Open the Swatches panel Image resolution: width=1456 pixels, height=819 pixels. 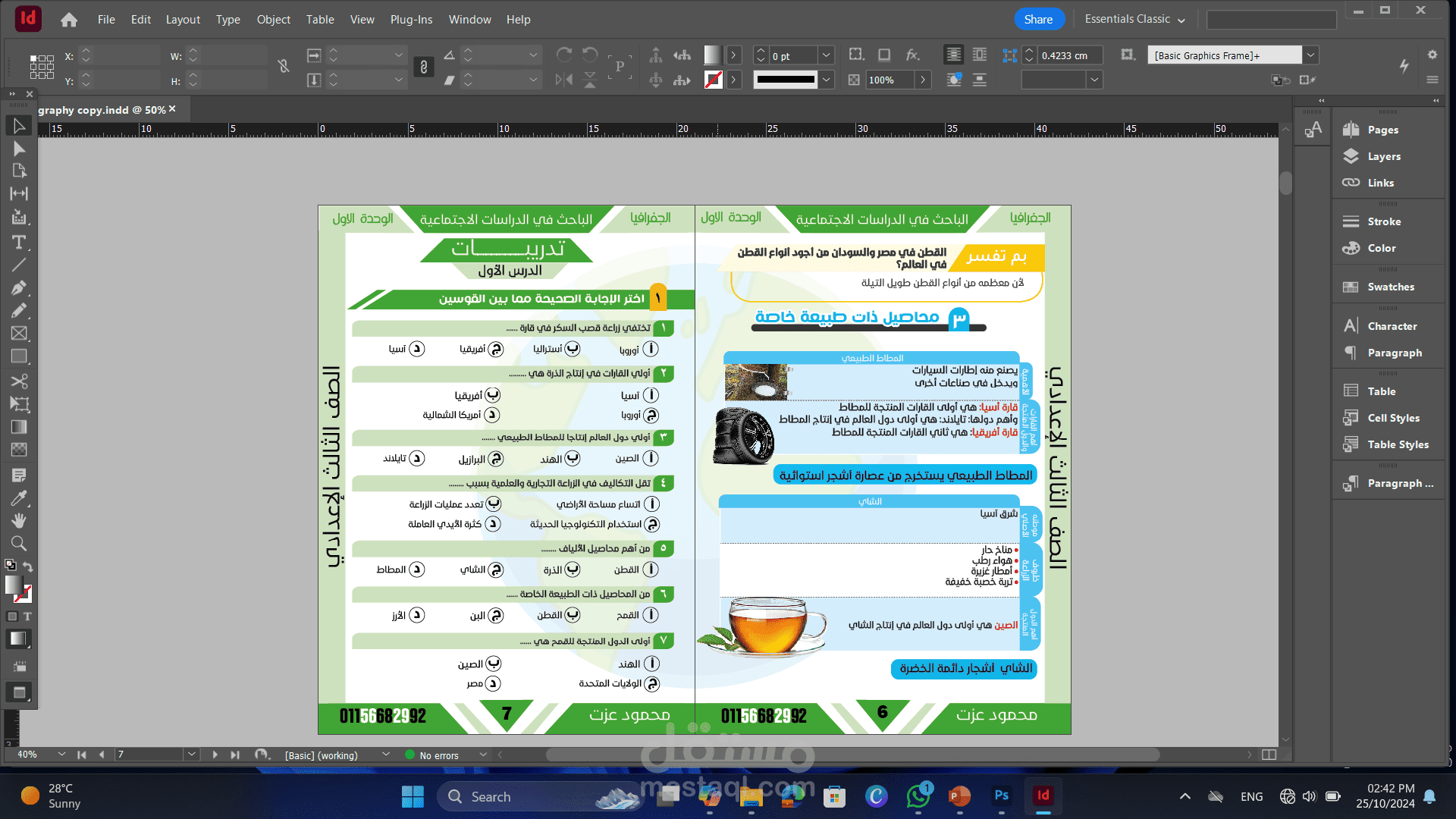1389,287
